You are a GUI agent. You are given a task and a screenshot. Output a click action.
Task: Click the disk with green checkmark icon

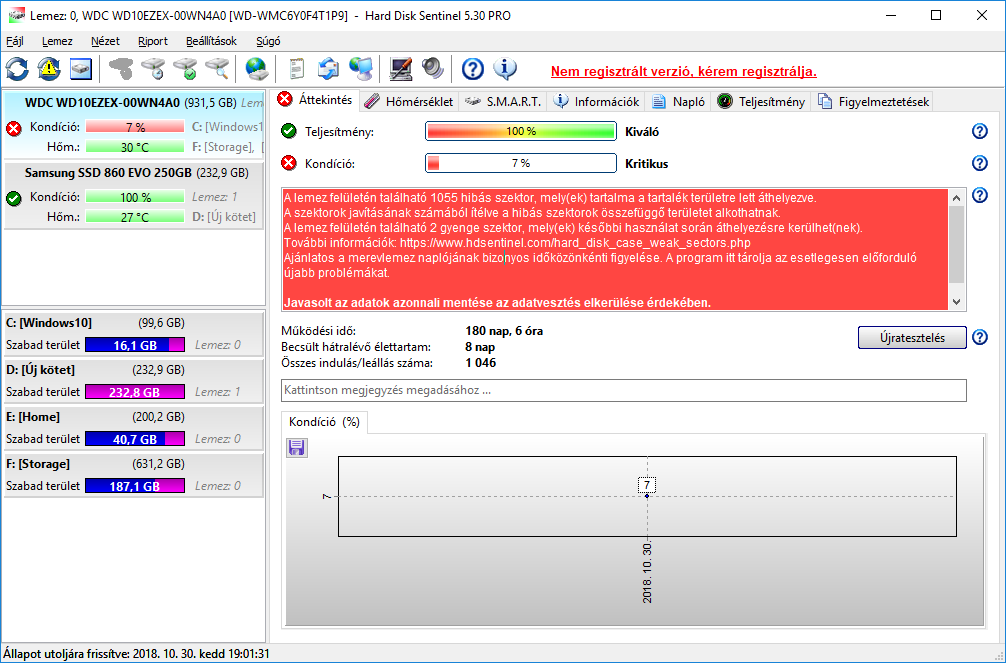click(185, 69)
